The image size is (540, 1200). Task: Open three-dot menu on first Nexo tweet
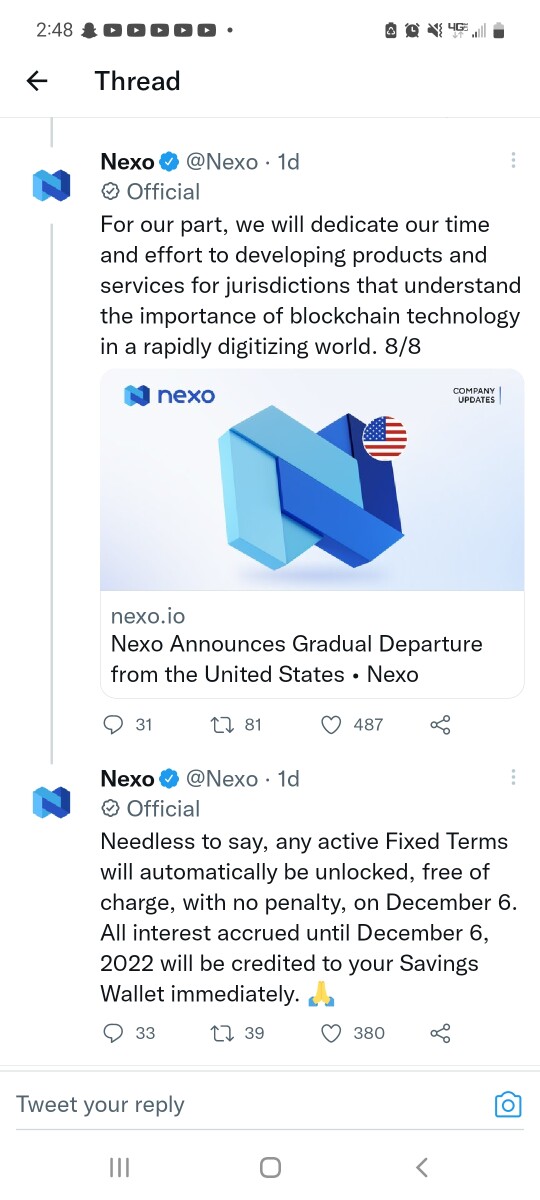pyautogui.click(x=513, y=160)
